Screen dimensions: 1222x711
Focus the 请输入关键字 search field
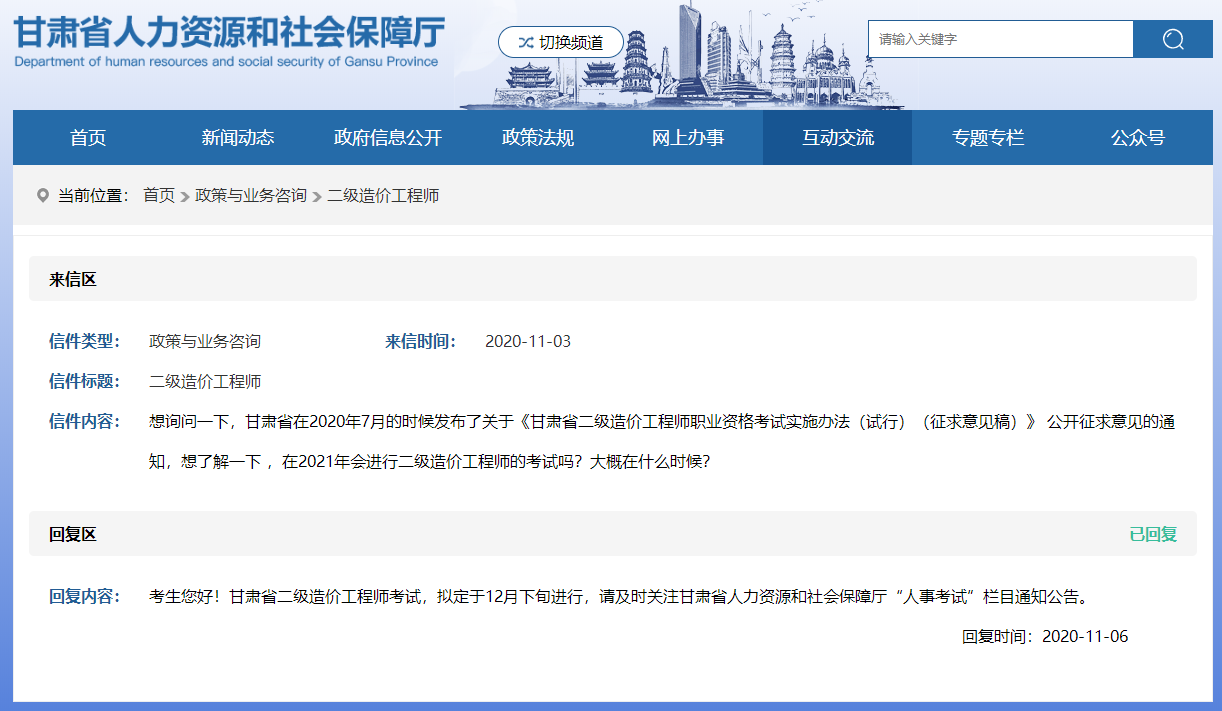coord(999,40)
